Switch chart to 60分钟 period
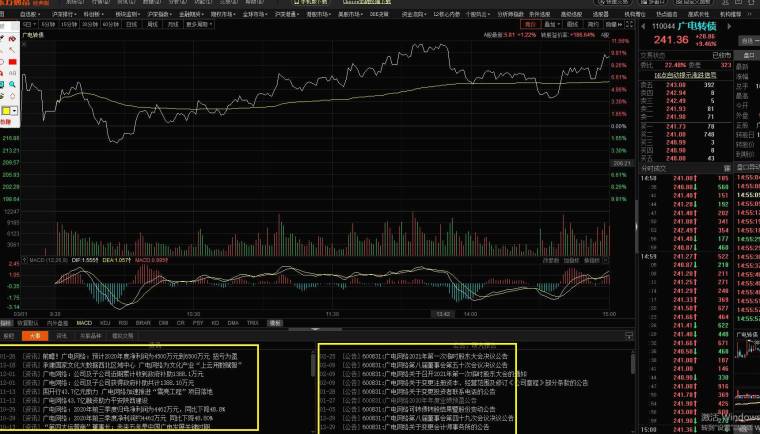Screen dimensions: 760x434 (x=111, y=24)
